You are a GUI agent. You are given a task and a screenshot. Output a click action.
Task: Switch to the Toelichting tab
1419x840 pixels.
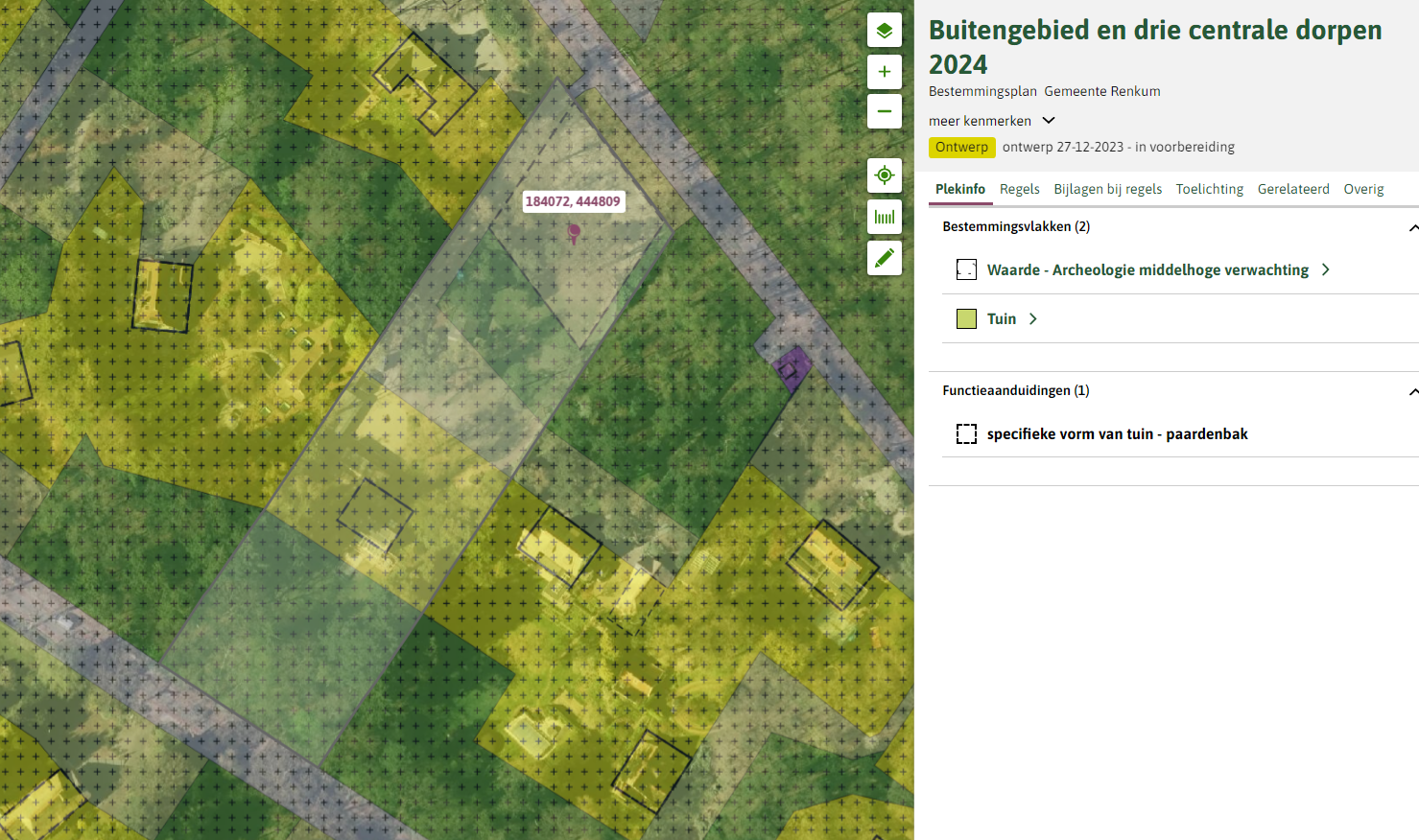(x=1210, y=189)
